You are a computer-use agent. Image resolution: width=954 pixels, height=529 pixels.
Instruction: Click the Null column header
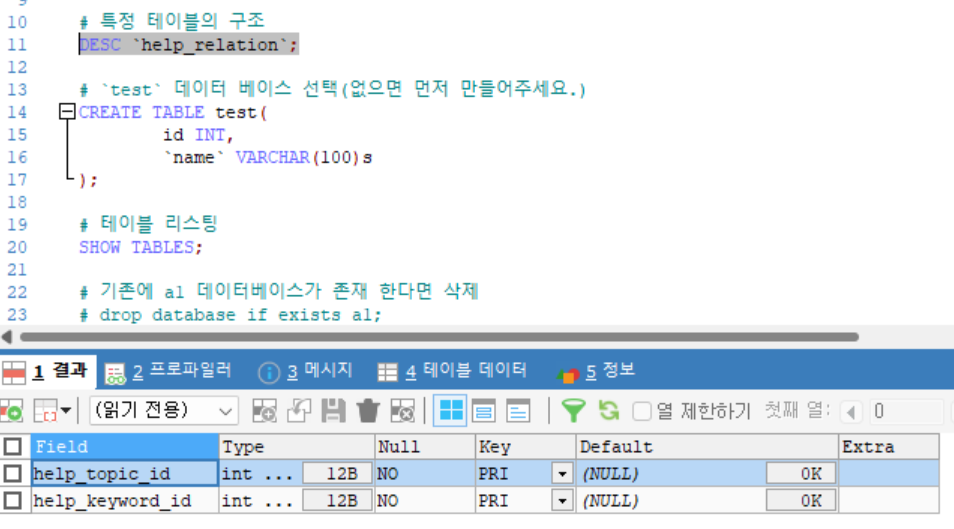pyautogui.click(x=425, y=447)
